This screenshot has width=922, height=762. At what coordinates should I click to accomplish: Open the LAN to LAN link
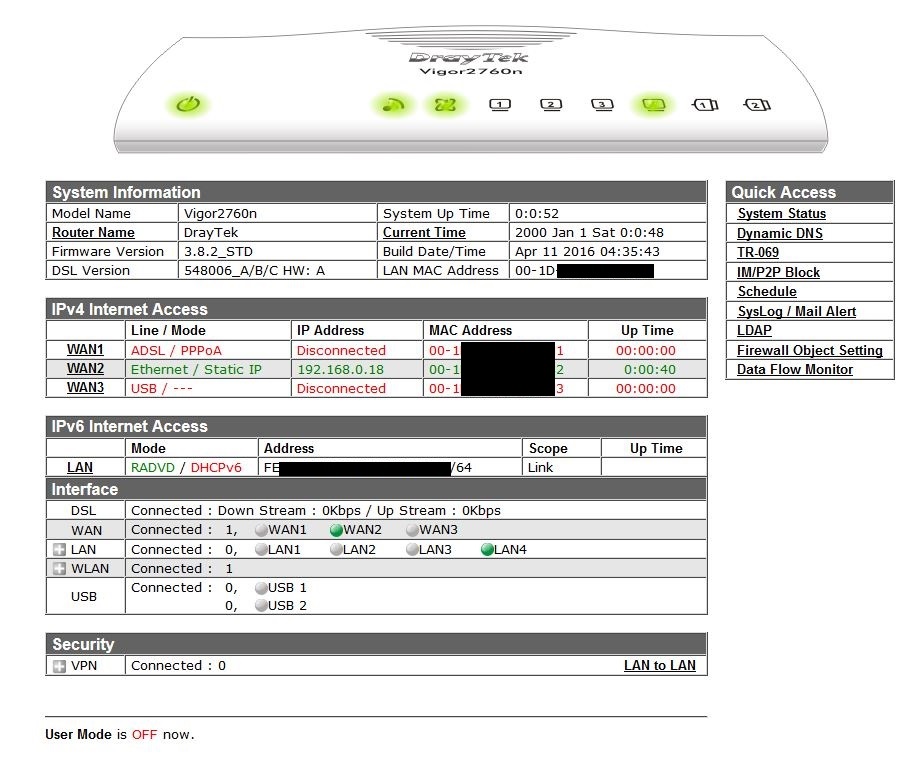coord(660,665)
